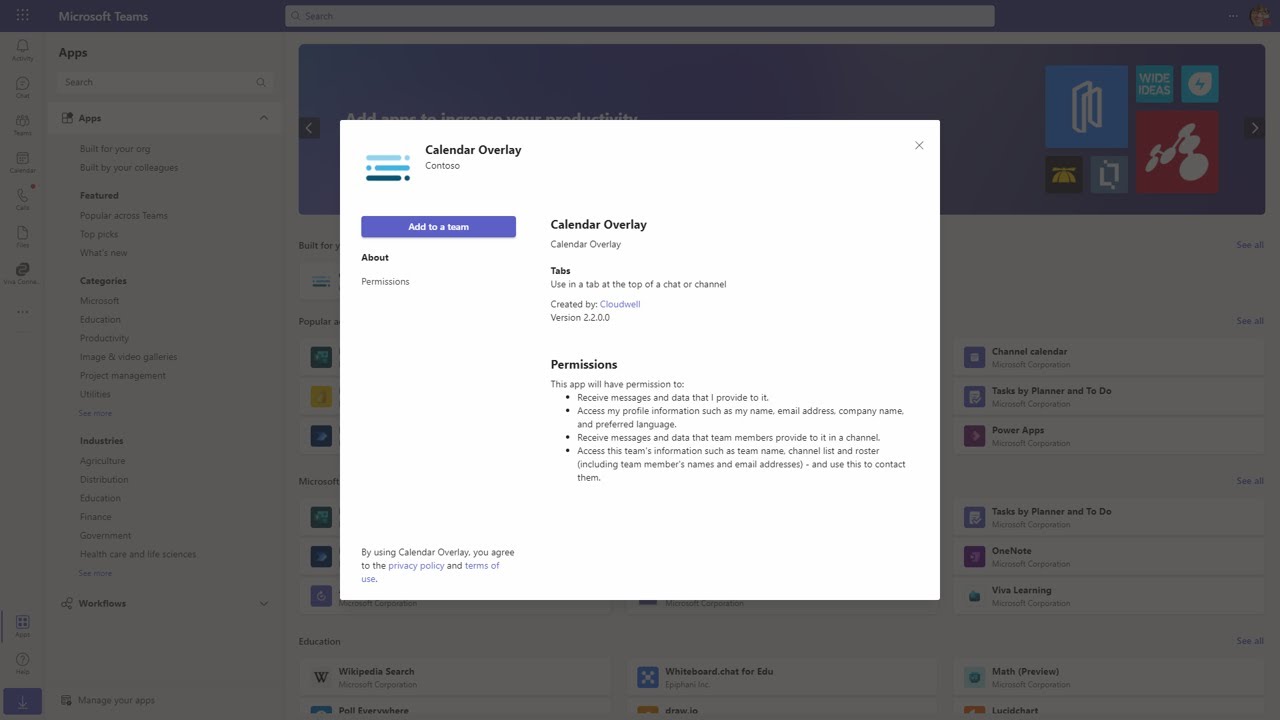Open the privacy policy link
This screenshot has height=720, width=1280.
coord(416,566)
